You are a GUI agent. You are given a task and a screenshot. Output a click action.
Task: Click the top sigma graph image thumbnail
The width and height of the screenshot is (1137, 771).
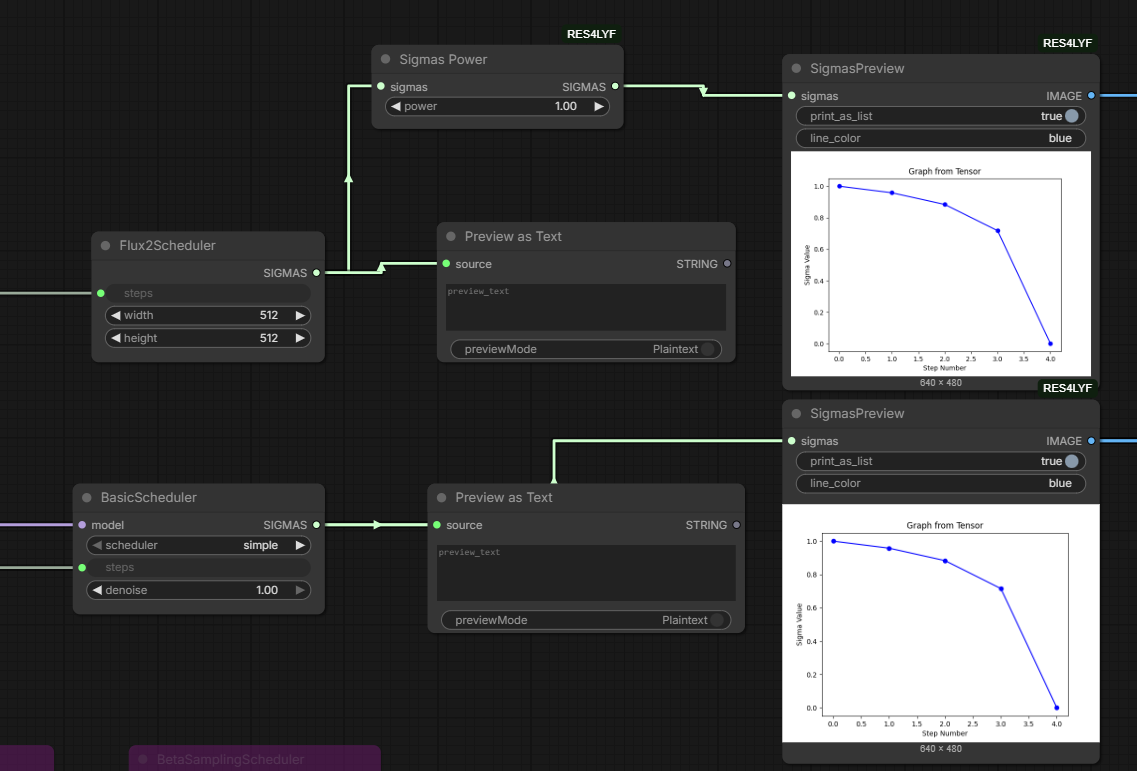point(940,263)
